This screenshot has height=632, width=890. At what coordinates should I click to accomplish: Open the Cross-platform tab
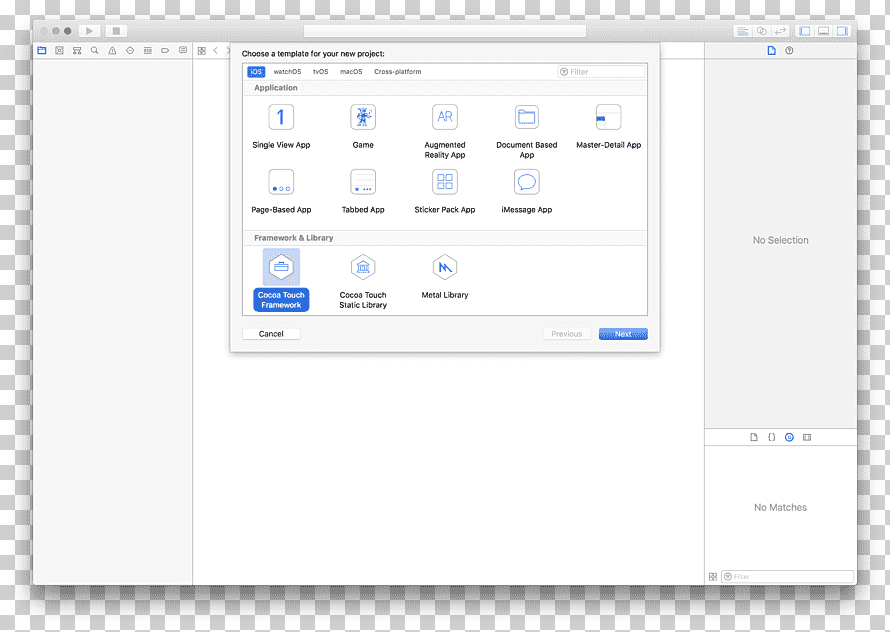[x=397, y=72]
